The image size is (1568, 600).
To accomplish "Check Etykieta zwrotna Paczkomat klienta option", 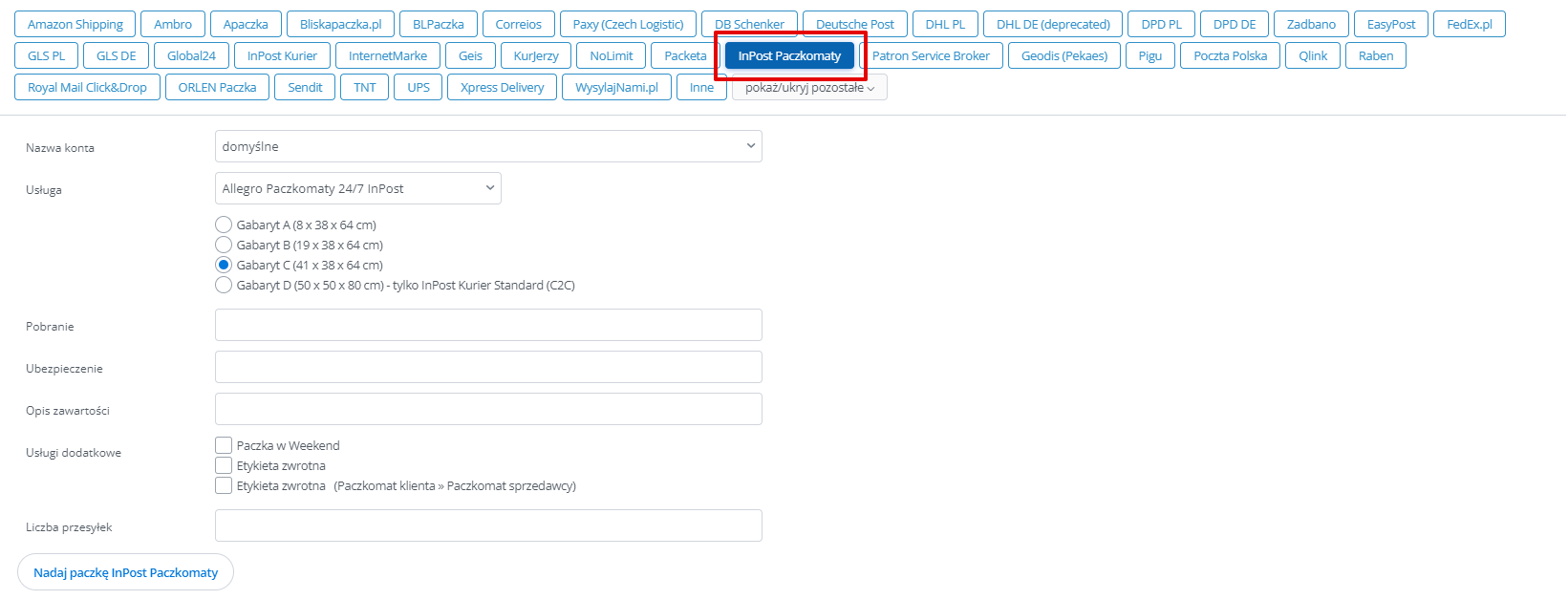I will [224, 485].
